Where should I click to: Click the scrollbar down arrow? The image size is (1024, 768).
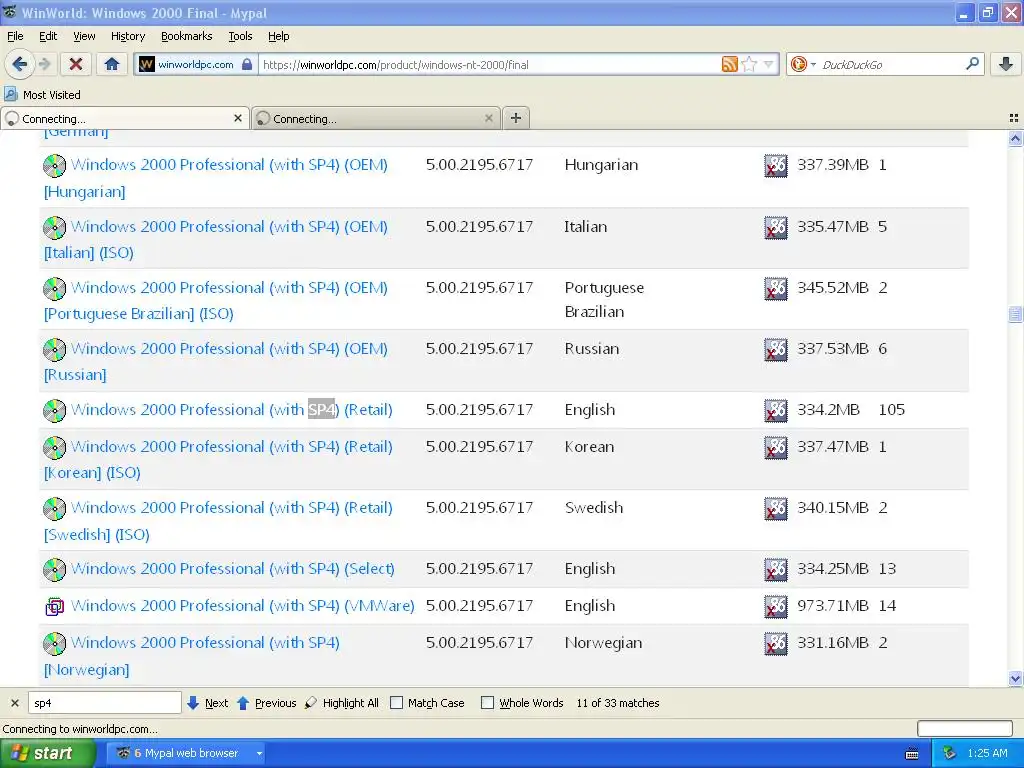coord(1015,679)
